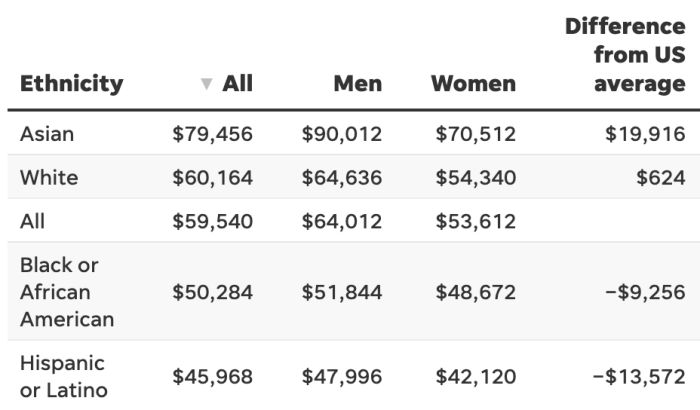Image resolution: width=700 pixels, height=410 pixels.
Task: Click the sort arrow beside All
Action: (x=207, y=84)
